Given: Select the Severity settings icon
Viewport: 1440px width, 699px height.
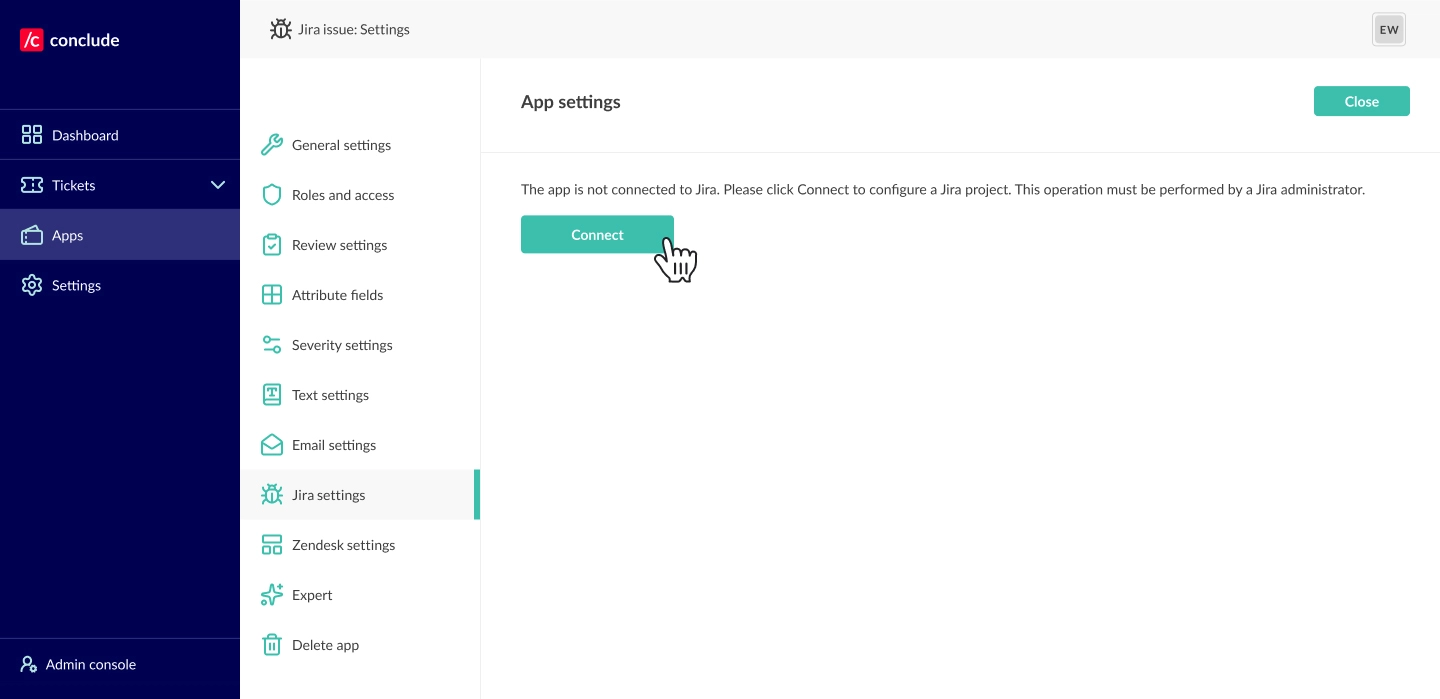Looking at the screenshot, I should coord(272,345).
